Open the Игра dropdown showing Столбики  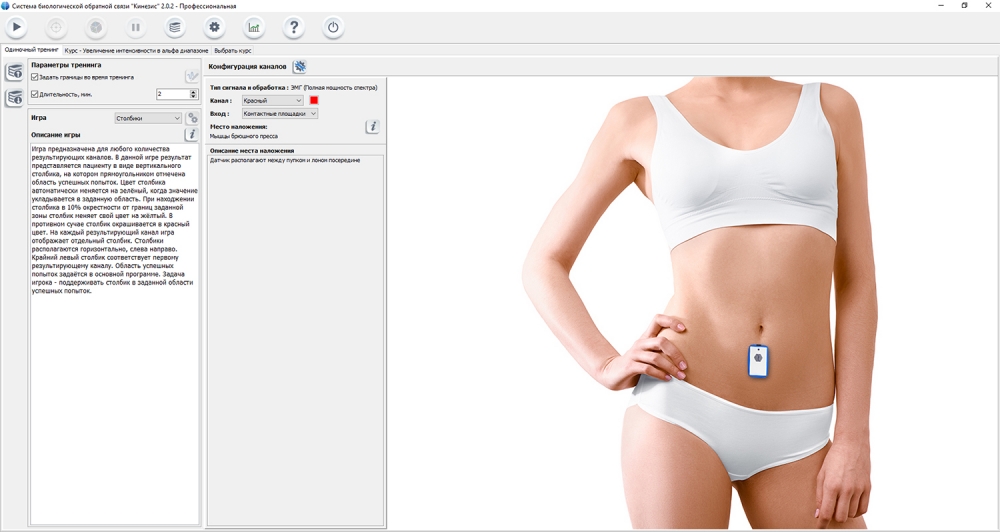pyautogui.click(x=148, y=118)
